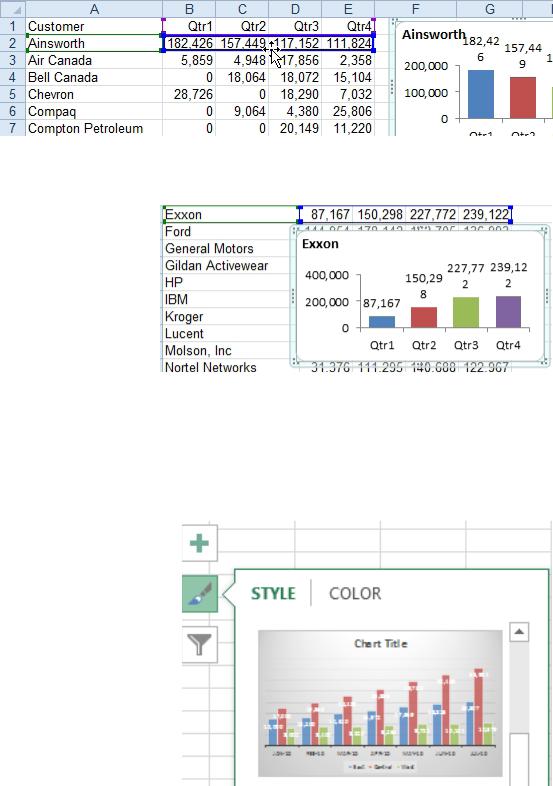Click the Kroger cell
This screenshot has height=786, width=553.
(227, 316)
